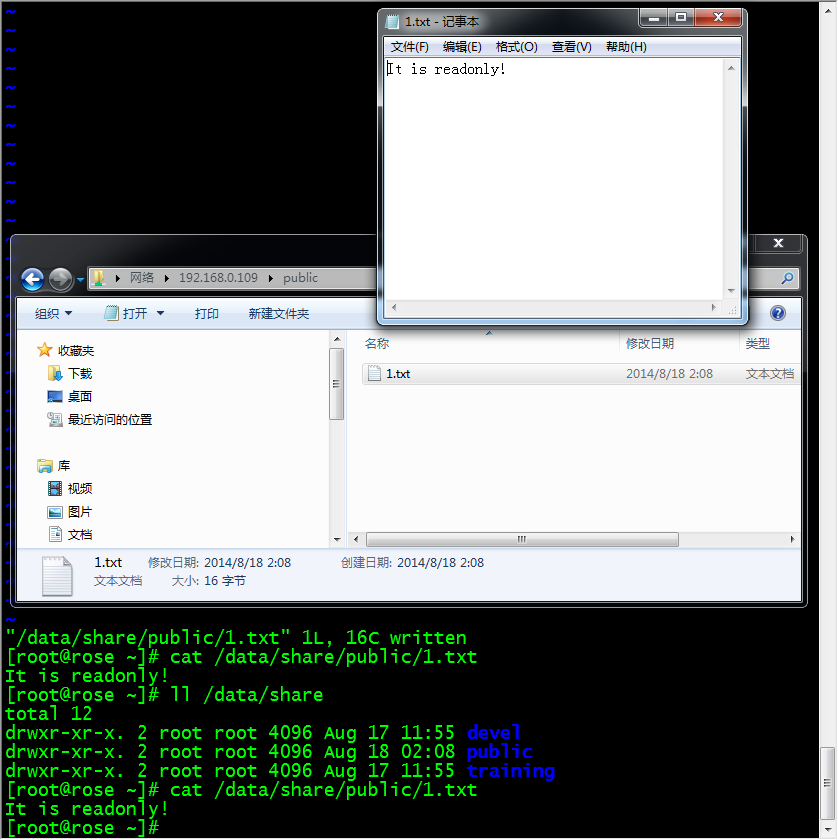
Task: Sort by the 修改日期 column header
Action: 649,343
